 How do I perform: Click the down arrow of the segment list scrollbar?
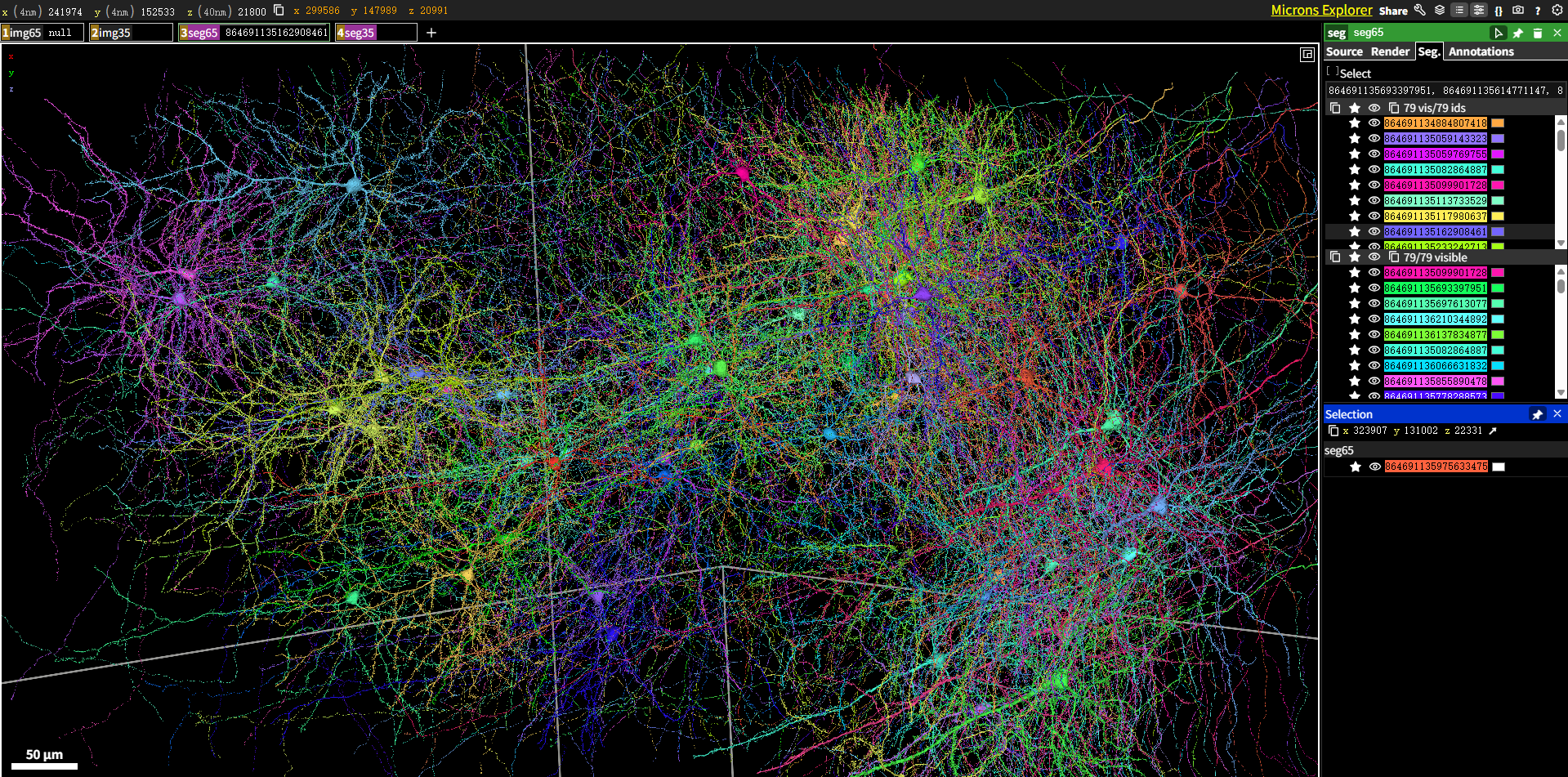[1561, 243]
